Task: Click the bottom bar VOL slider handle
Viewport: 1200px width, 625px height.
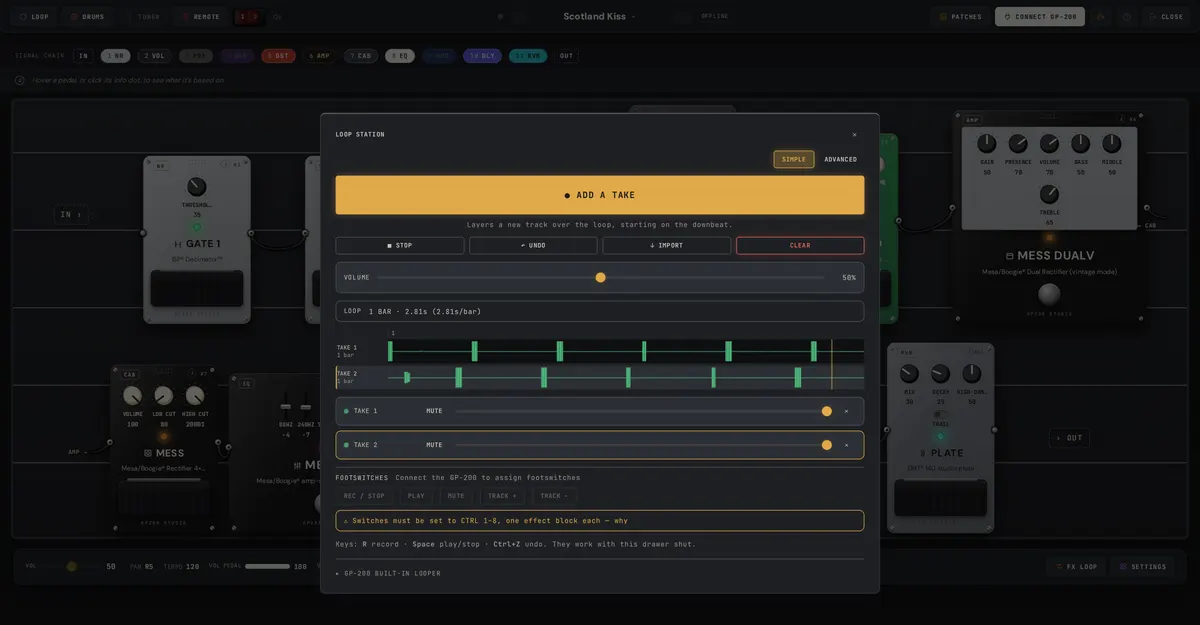Action: [71, 566]
